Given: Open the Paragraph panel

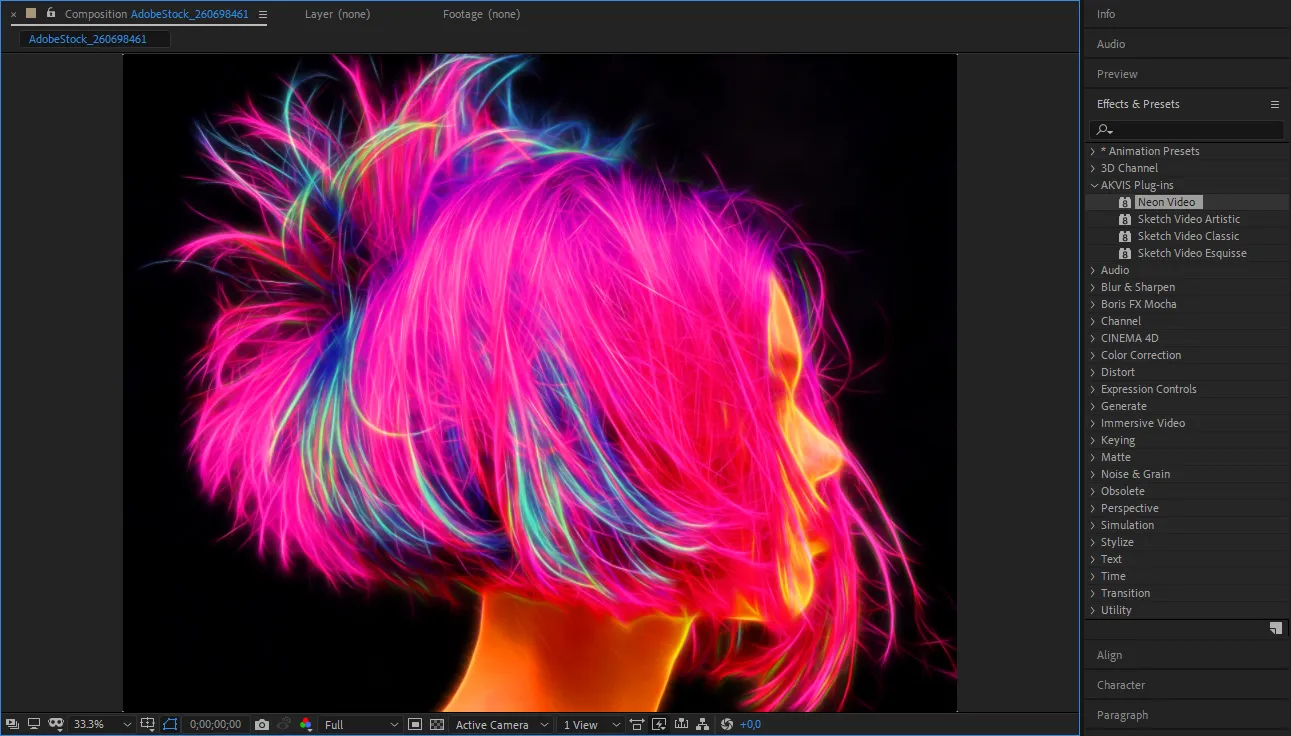Looking at the screenshot, I should point(1122,715).
